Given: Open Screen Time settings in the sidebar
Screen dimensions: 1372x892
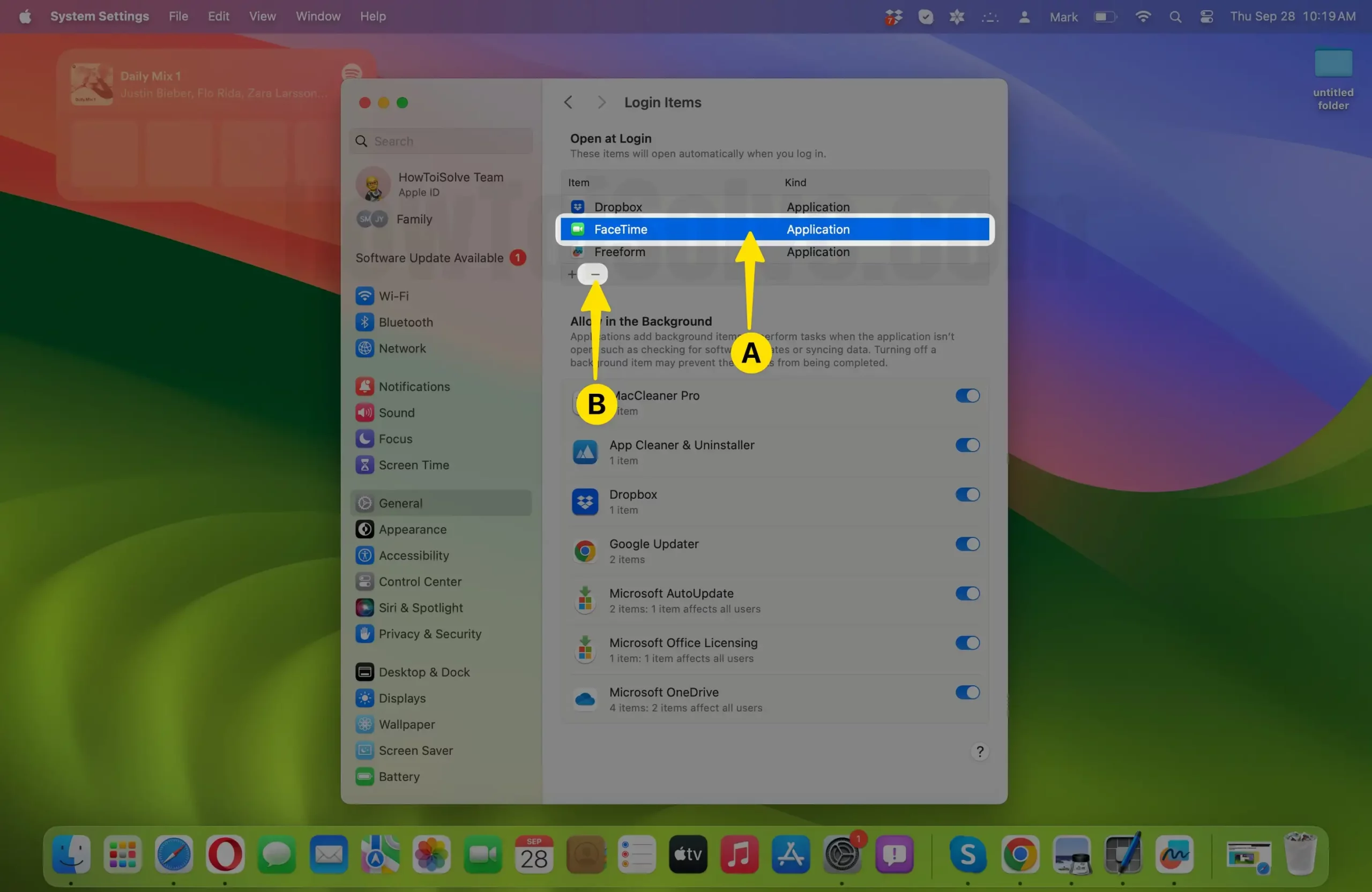Looking at the screenshot, I should tap(441, 465).
